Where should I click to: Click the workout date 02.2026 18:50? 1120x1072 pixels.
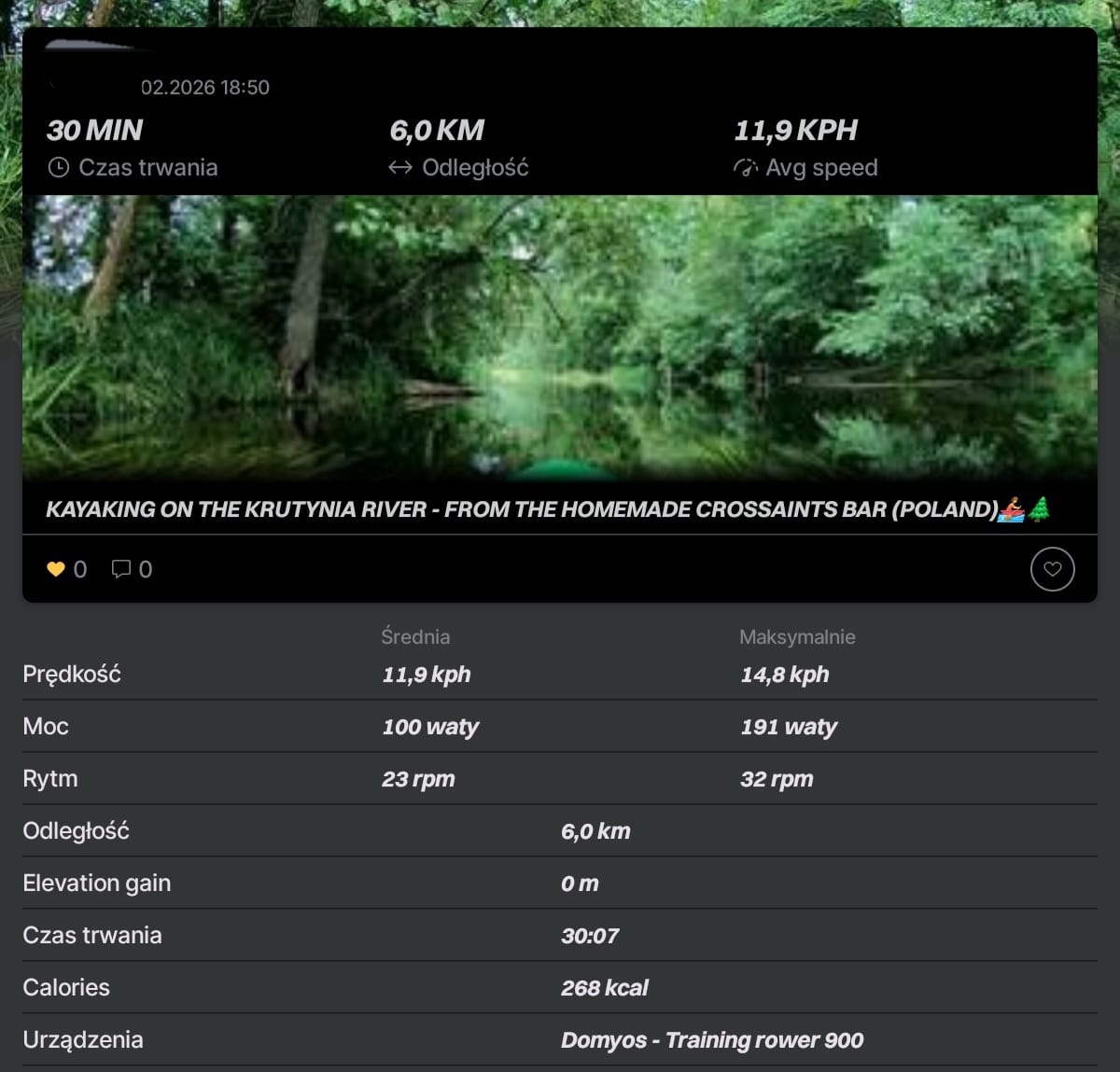204,88
